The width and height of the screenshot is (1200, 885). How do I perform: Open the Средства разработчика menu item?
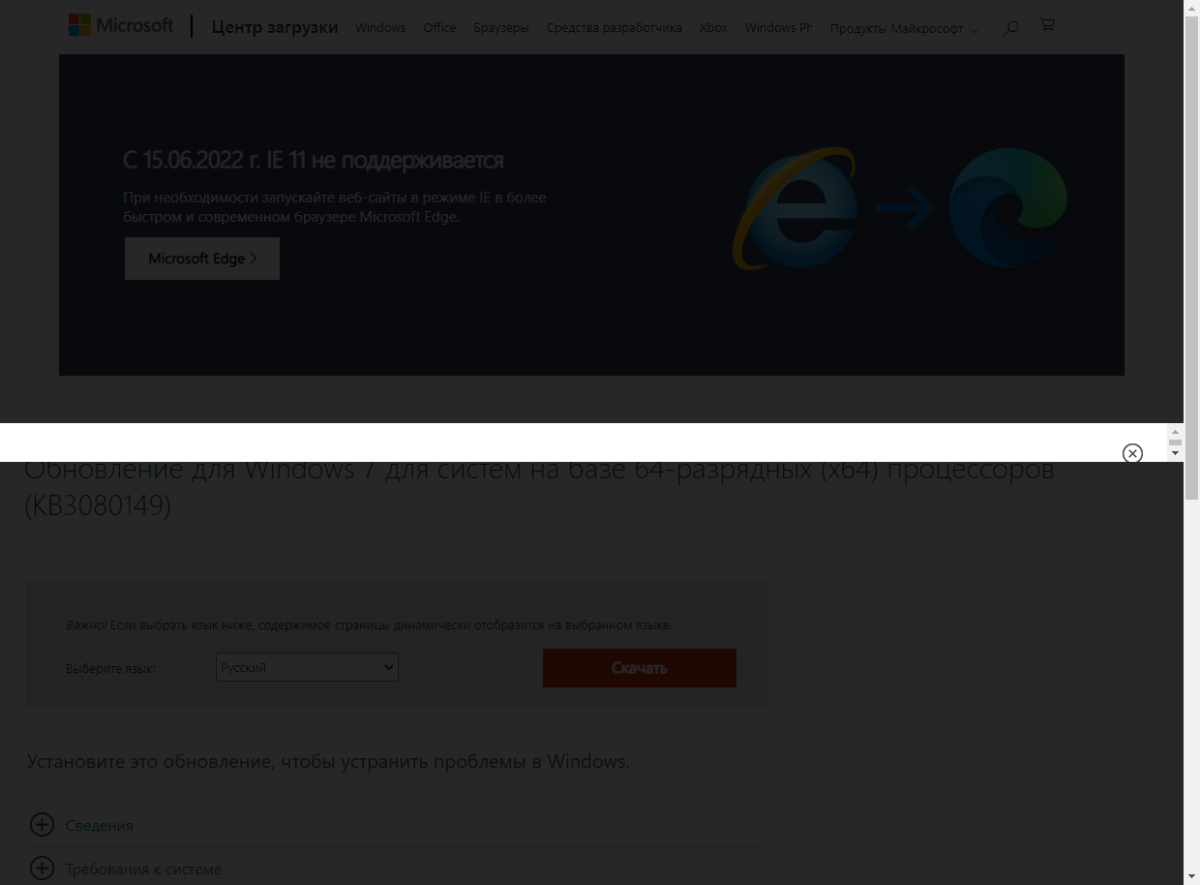[614, 28]
